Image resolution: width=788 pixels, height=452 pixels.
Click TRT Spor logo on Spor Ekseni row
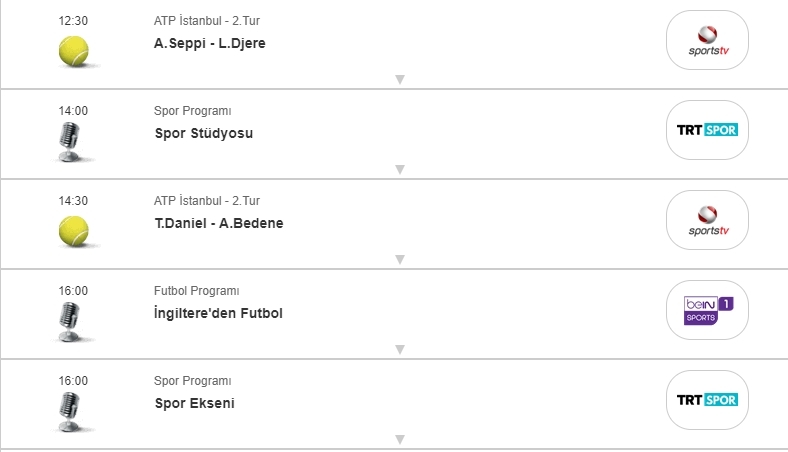(x=707, y=400)
